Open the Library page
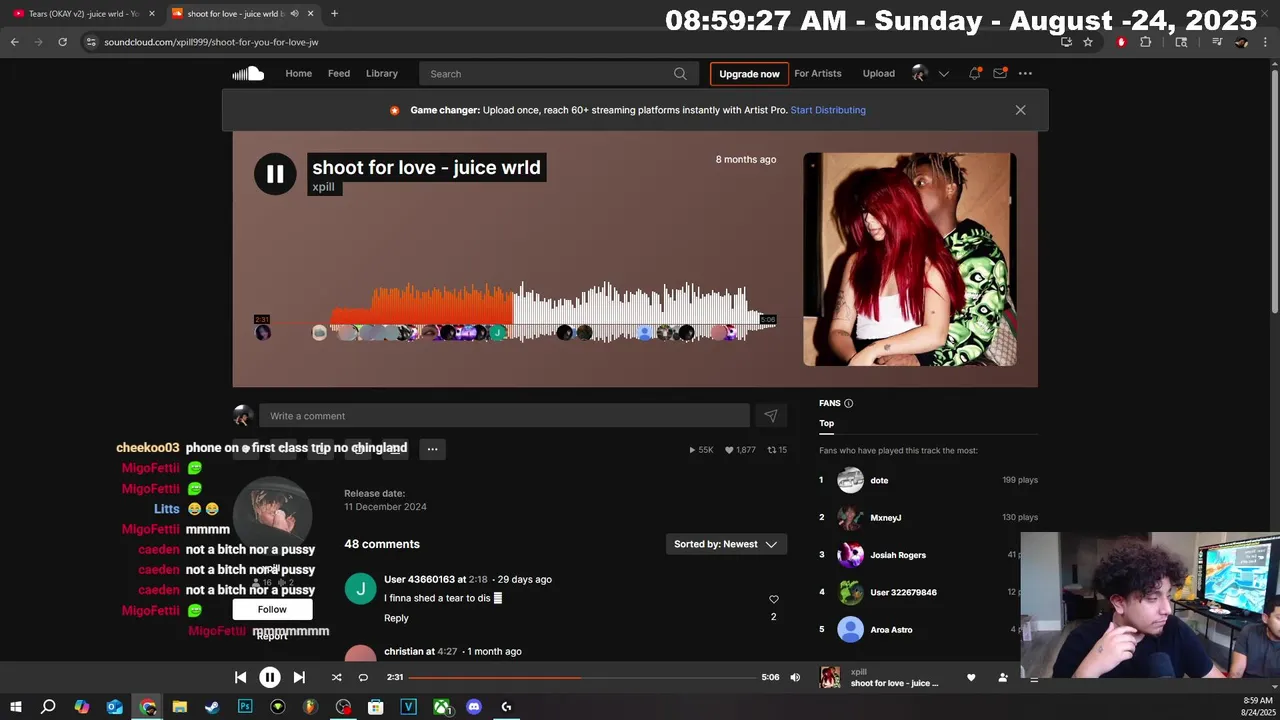 tap(382, 73)
